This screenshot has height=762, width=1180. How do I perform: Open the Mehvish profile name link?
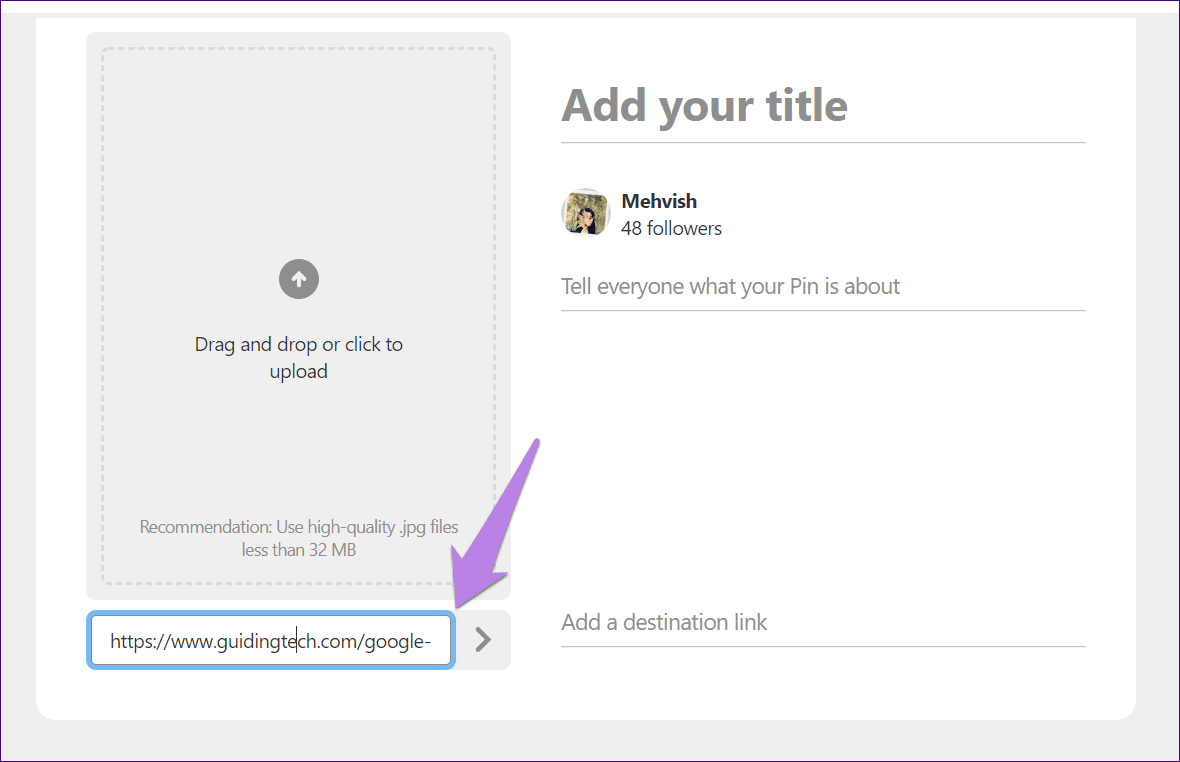[659, 202]
